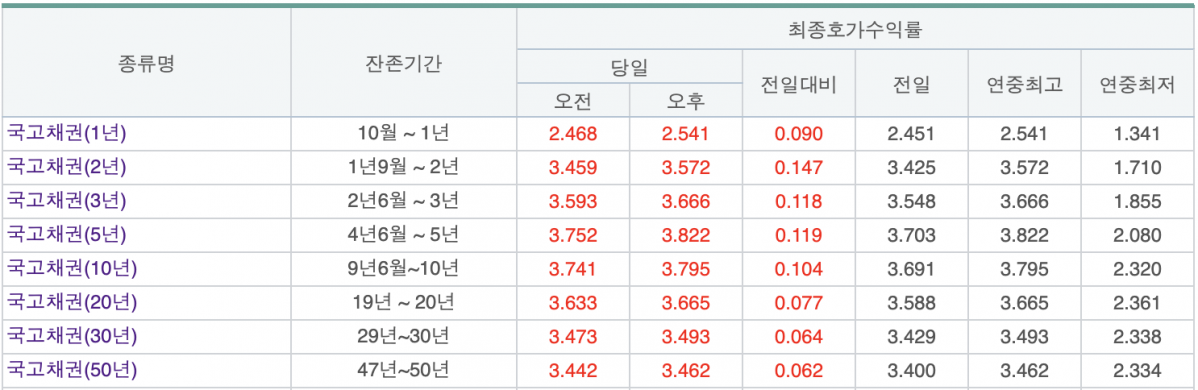1198x390 pixels.
Task: Click morning yield value 2.468
Action: click(x=573, y=135)
